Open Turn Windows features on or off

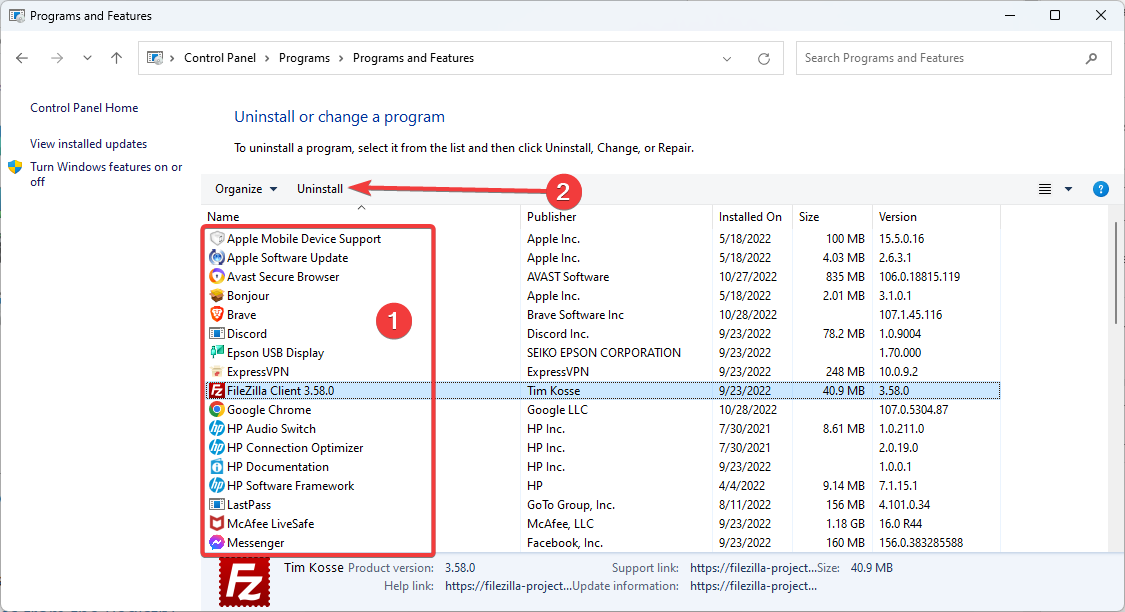pyautogui.click(x=106, y=174)
